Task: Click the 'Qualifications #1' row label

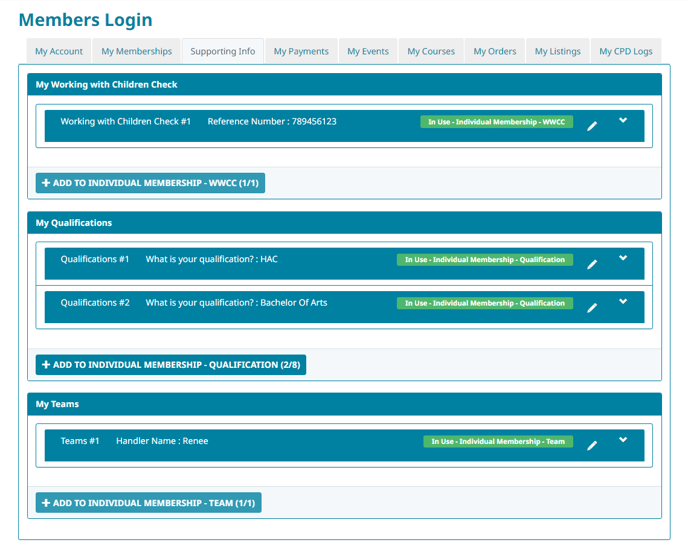Action: coord(95,259)
